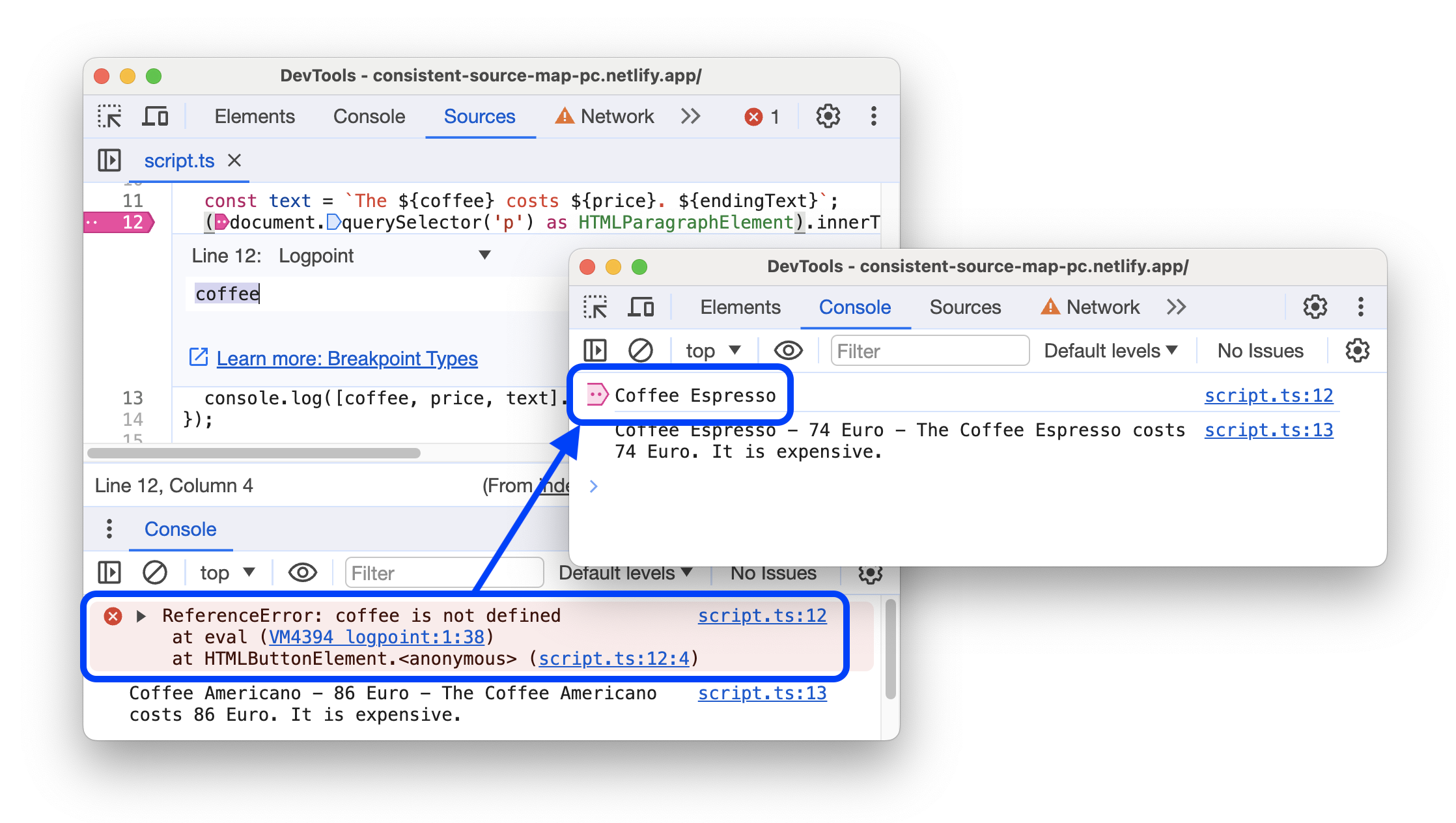Click the inspect element icon
This screenshot has width=1456, height=823.
pos(109,117)
